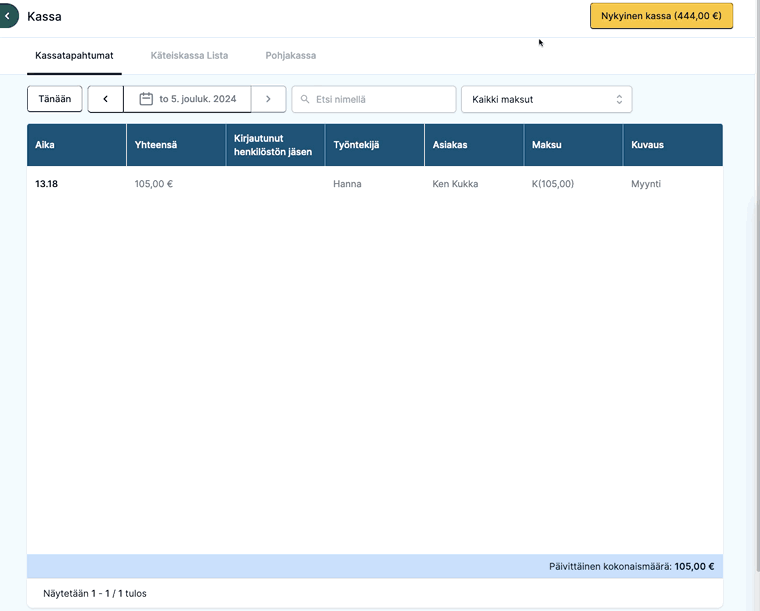Click the Kuvaus column header
The image size is (760, 611).
[x=673, y=145]
